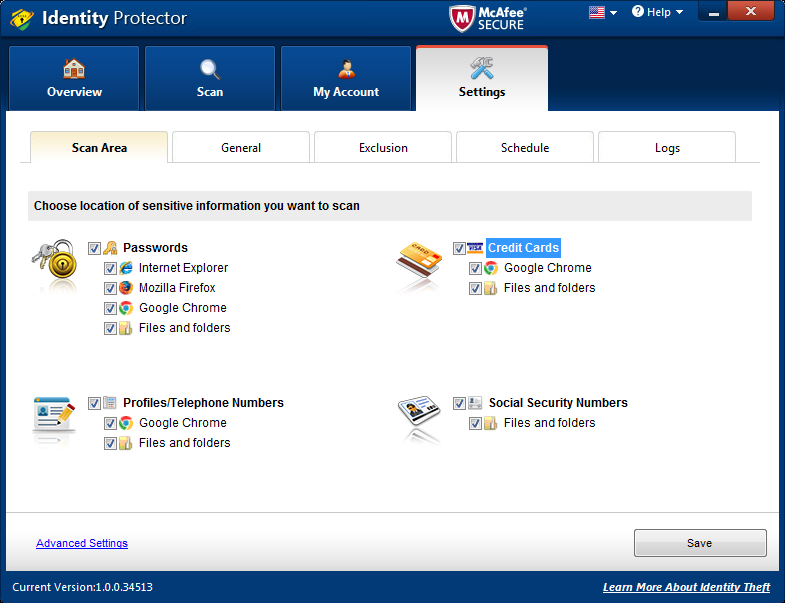Toggle Google Chrome checkbox under Passwords
785x603 pixels.
[x=110, y=308]
